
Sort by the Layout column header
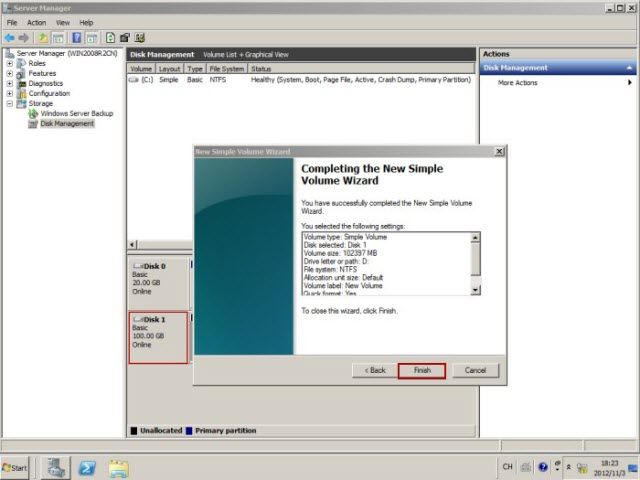169,69
